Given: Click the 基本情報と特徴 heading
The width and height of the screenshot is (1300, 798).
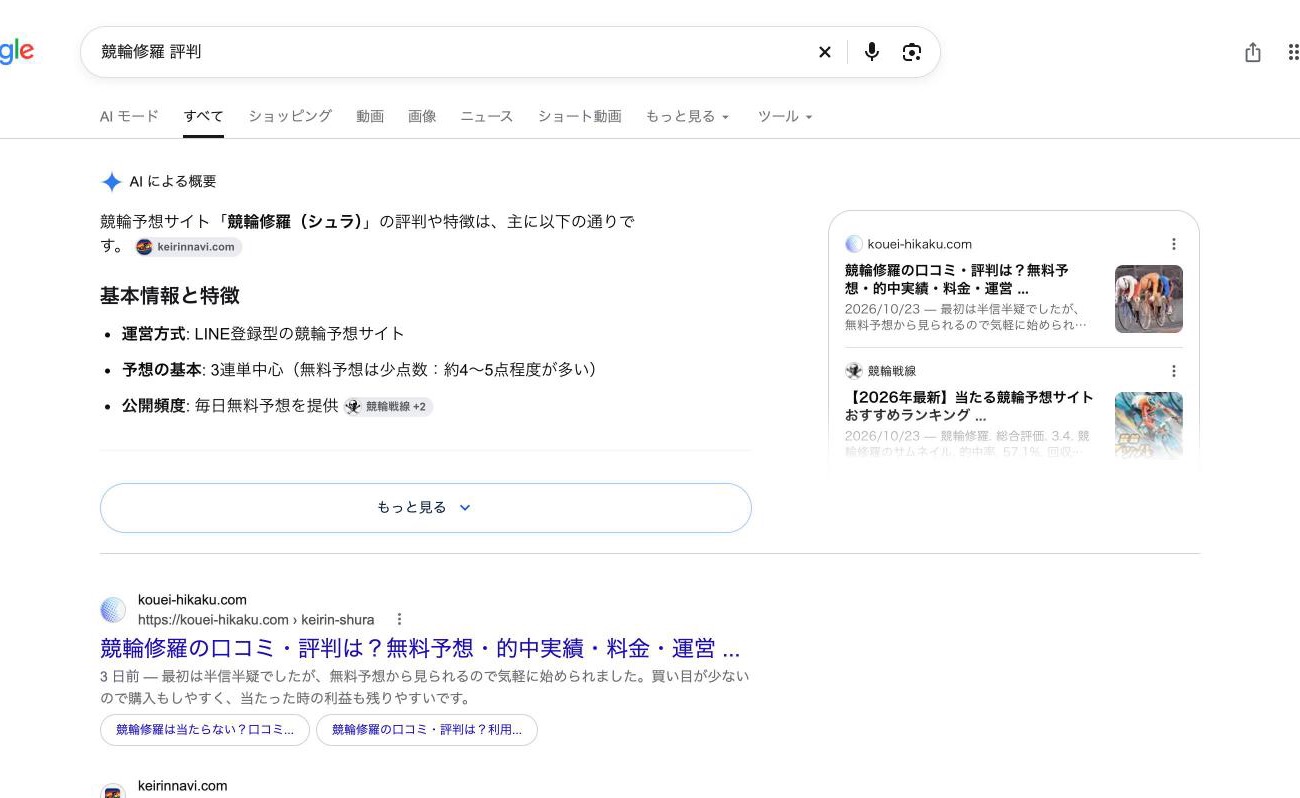Looking at the screenshot, I should (x=170, y=296).
